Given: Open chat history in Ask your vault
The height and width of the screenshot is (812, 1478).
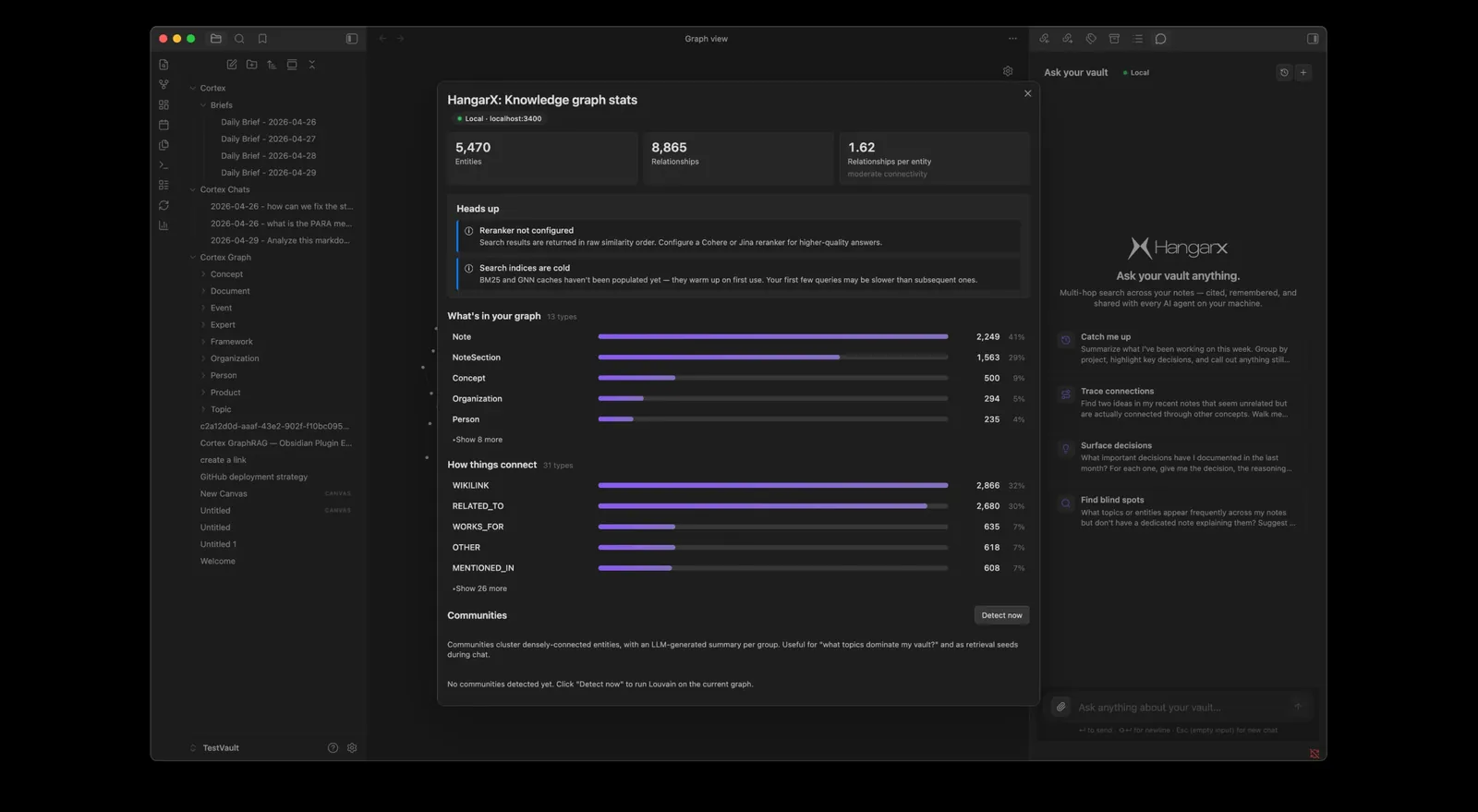Looking at the screenshot, I should tap(1284, 72).
